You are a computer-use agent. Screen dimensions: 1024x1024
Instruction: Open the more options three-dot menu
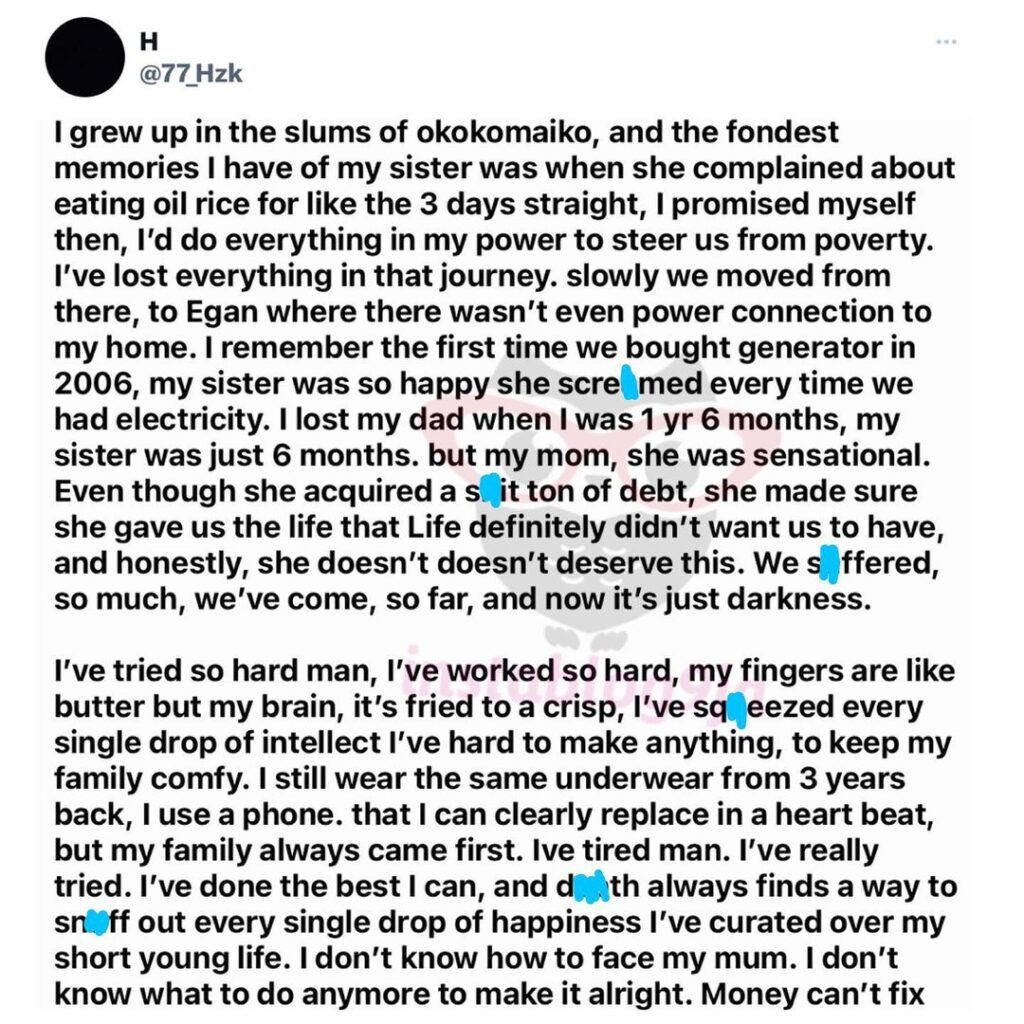click(946, 42)
